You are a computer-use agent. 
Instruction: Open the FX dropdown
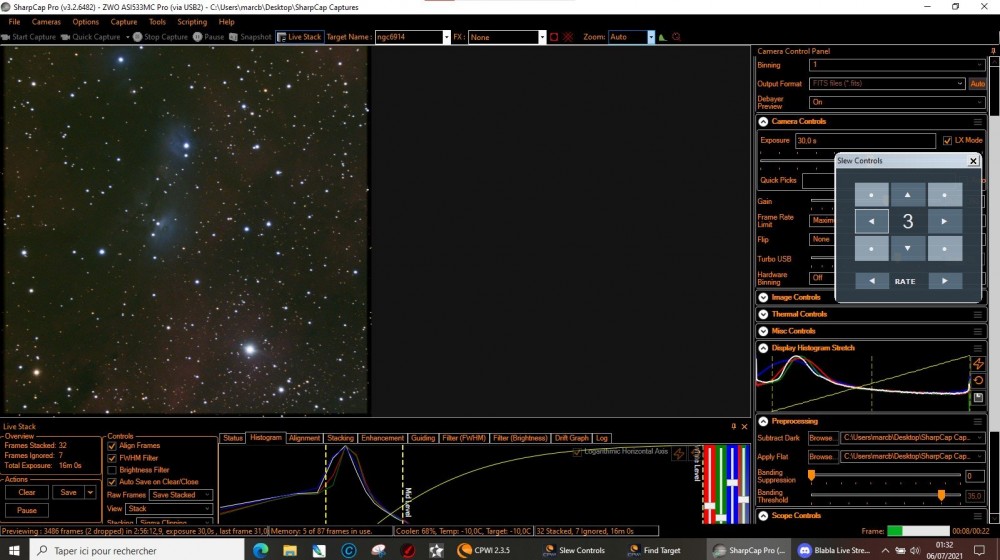[542, 37]
